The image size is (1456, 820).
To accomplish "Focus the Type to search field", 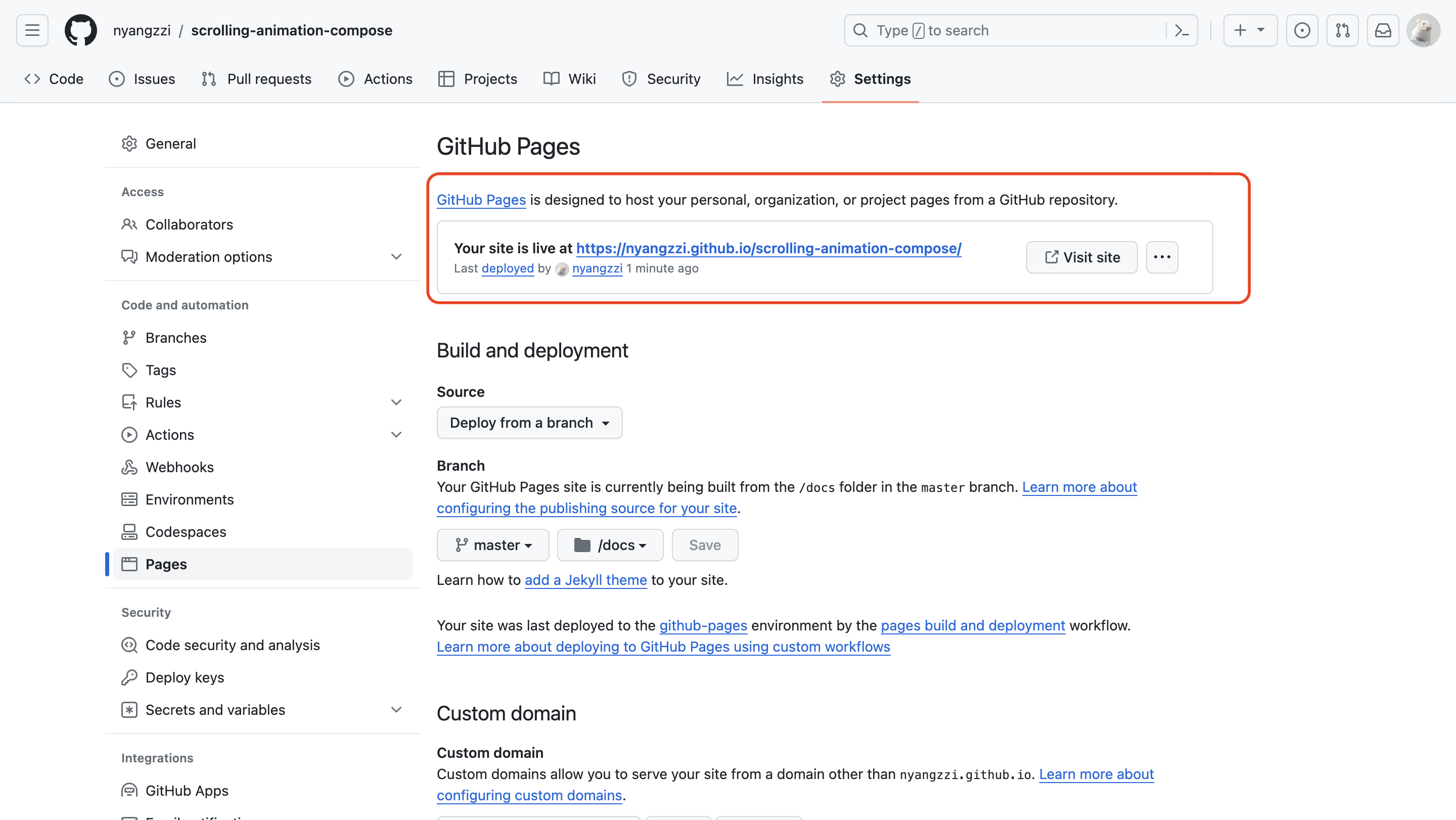I will [1006, 30].
